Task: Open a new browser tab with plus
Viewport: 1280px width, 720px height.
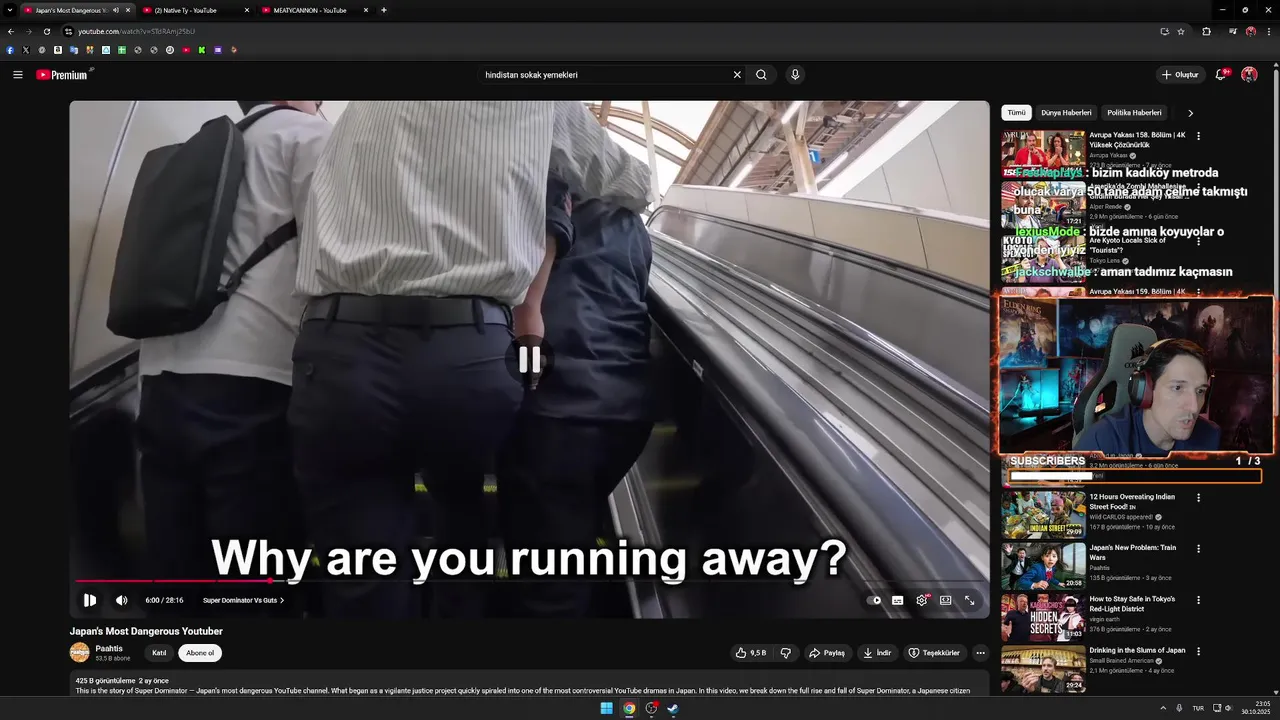Action: [x=384, y=10]
